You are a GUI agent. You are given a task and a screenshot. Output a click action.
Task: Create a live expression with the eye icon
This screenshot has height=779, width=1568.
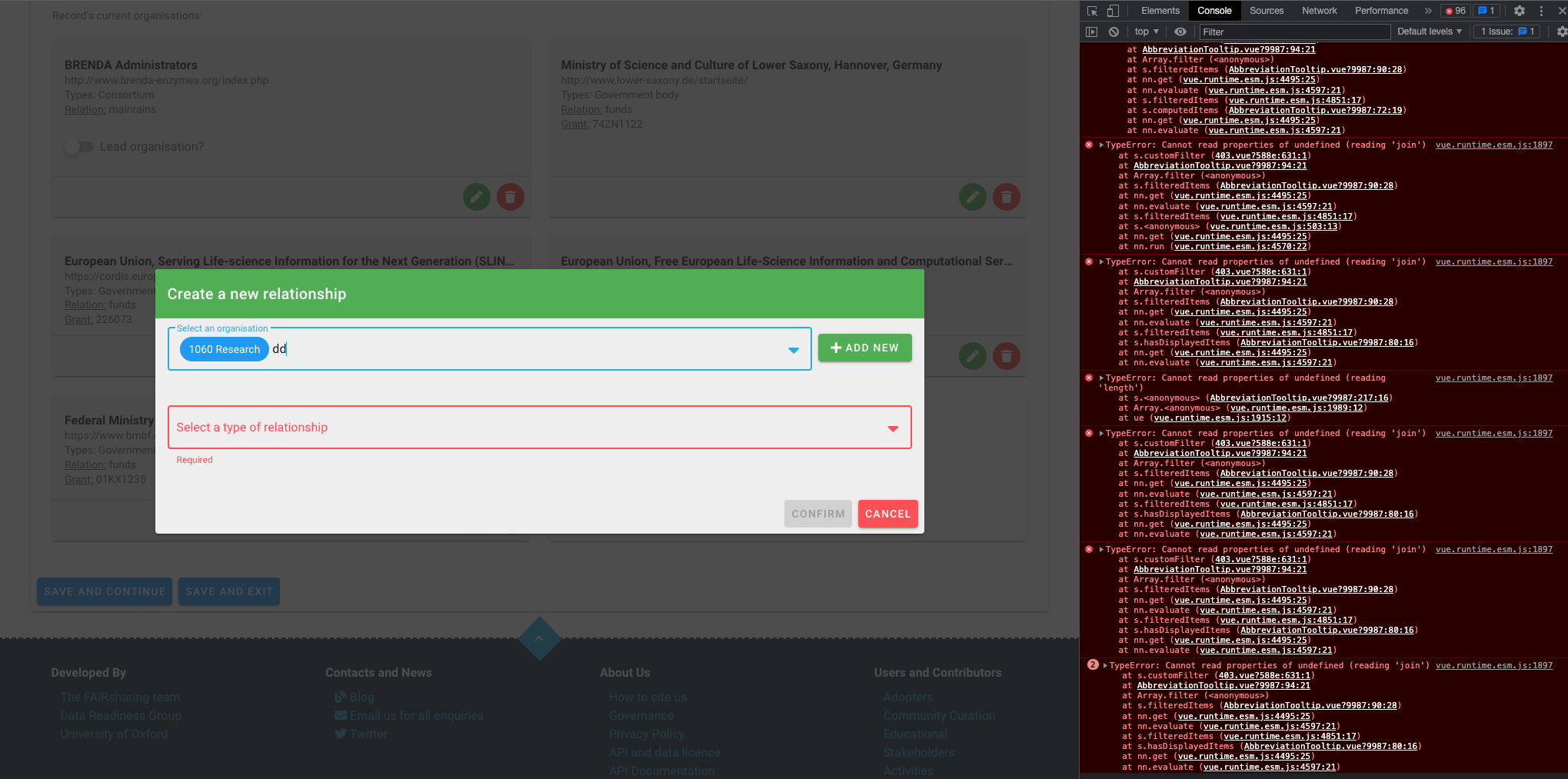click(1180, 32)
